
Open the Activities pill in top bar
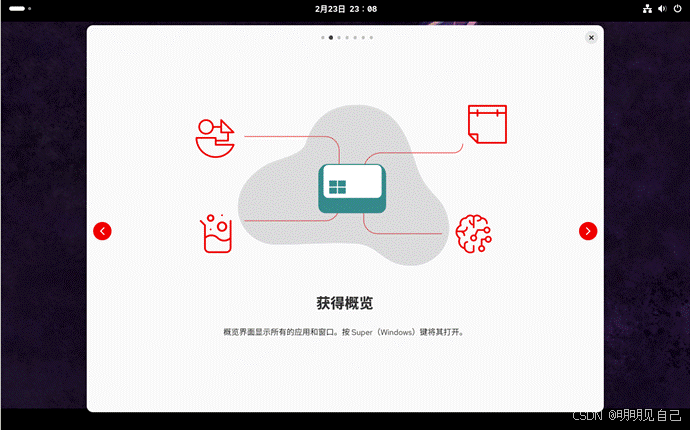click(20, 9)
